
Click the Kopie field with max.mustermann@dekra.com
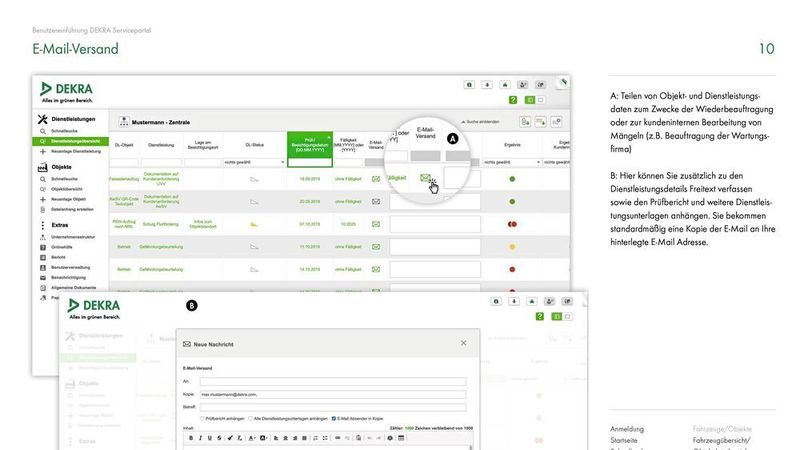coord(333,394)
